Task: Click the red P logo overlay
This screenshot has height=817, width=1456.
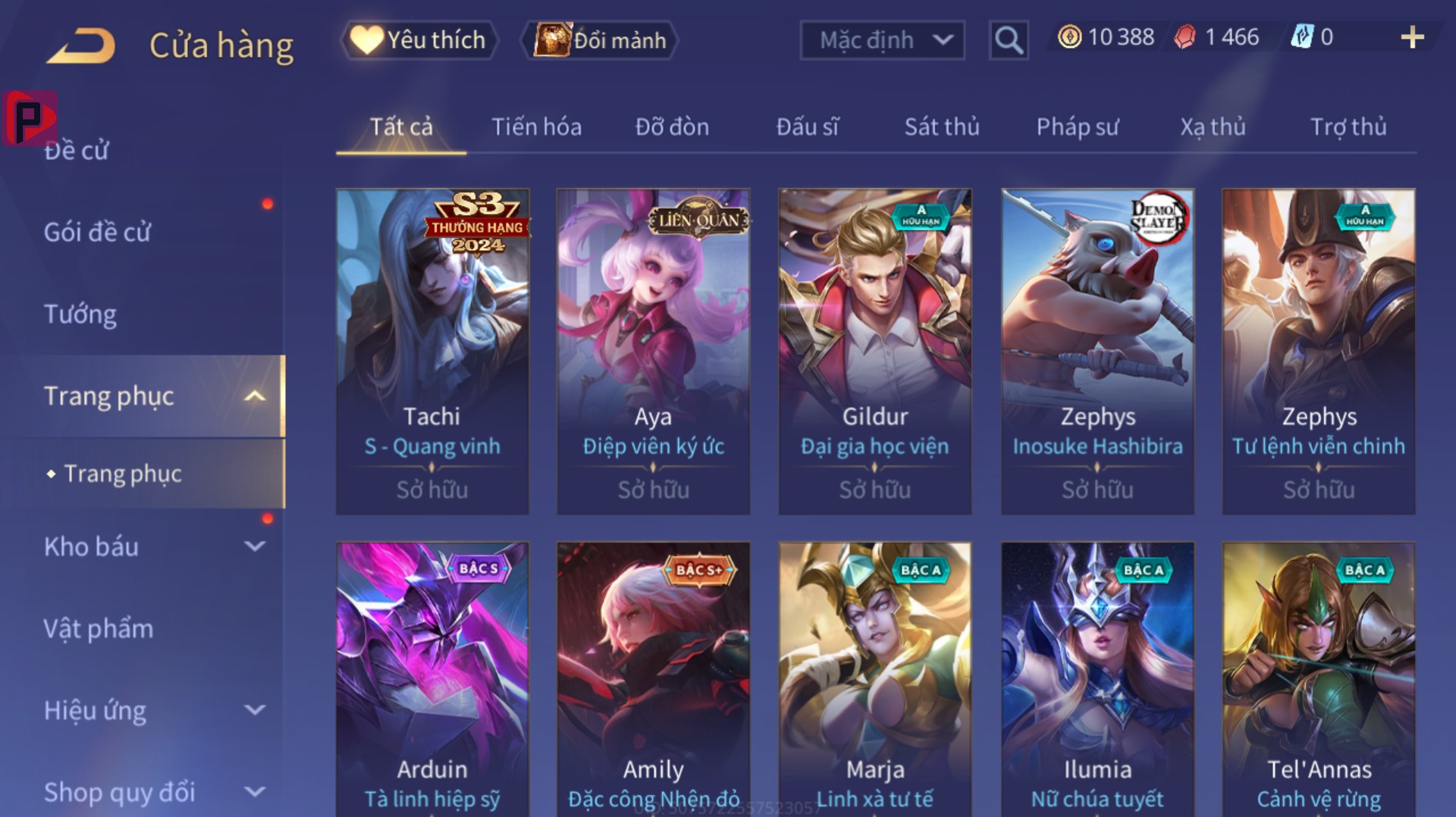Action: coord(30,118)
